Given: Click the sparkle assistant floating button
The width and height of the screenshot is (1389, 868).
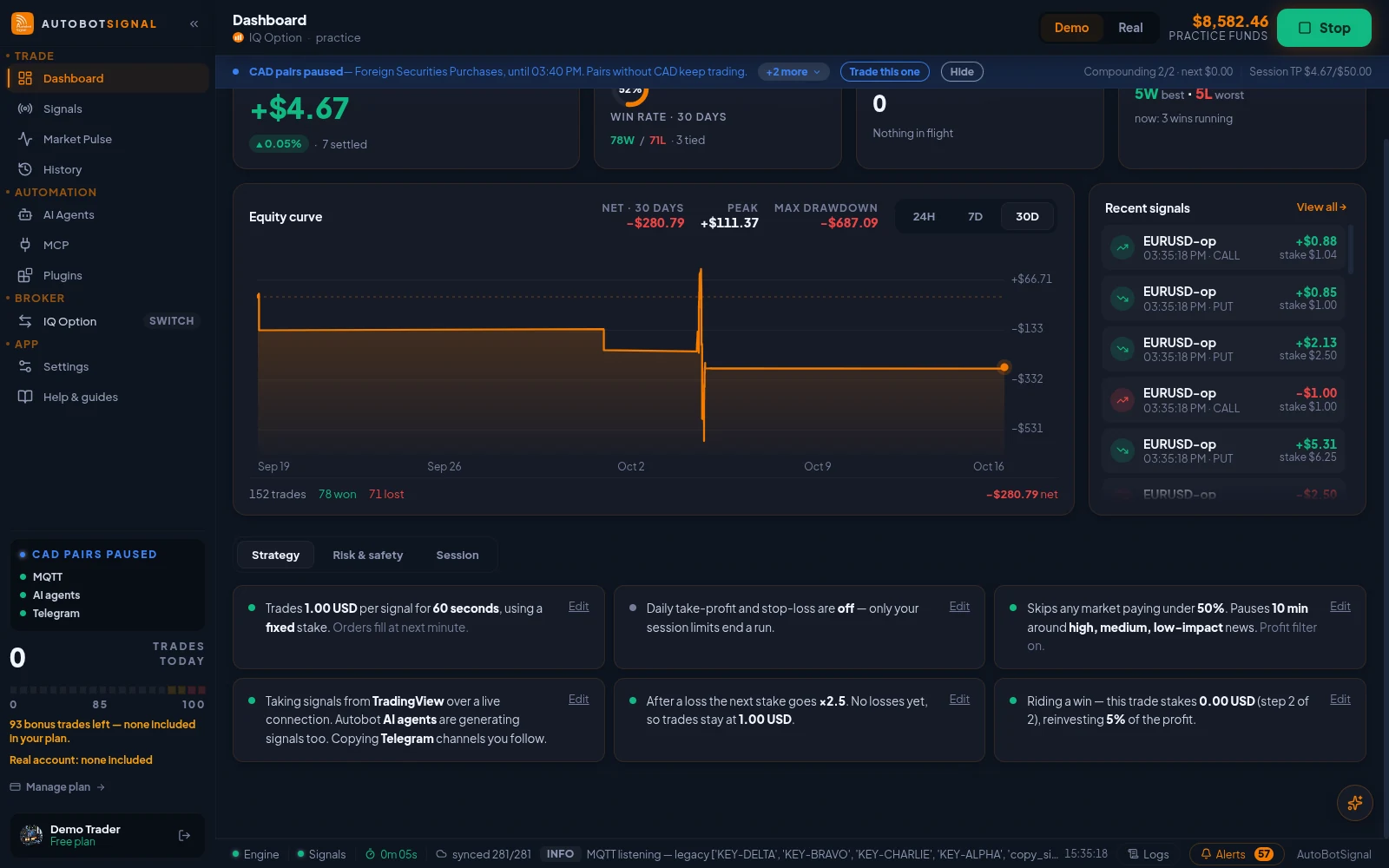Looking at the screenshot, I should (1354, 803).
